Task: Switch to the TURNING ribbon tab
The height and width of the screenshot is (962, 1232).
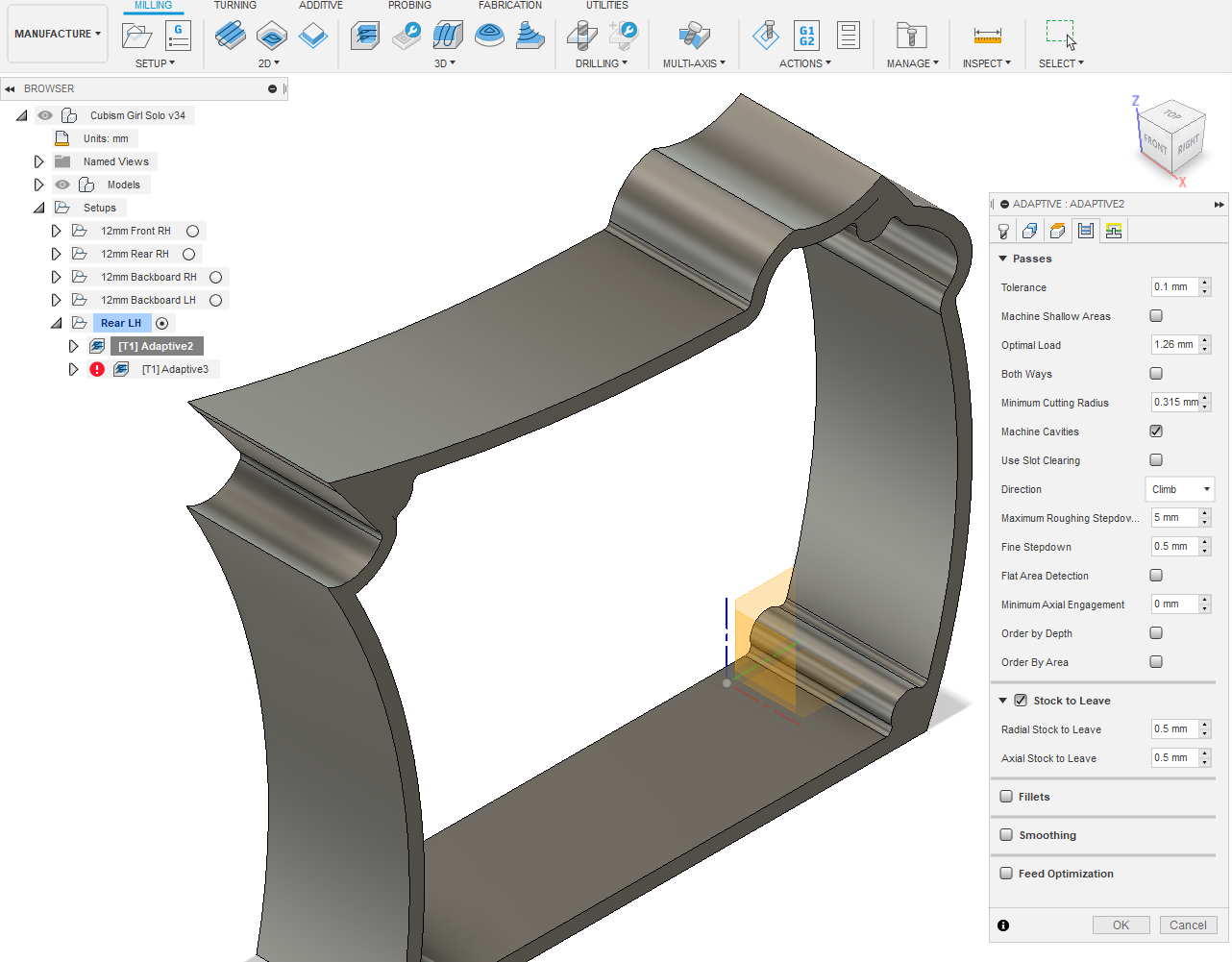Action: point(235,6)
